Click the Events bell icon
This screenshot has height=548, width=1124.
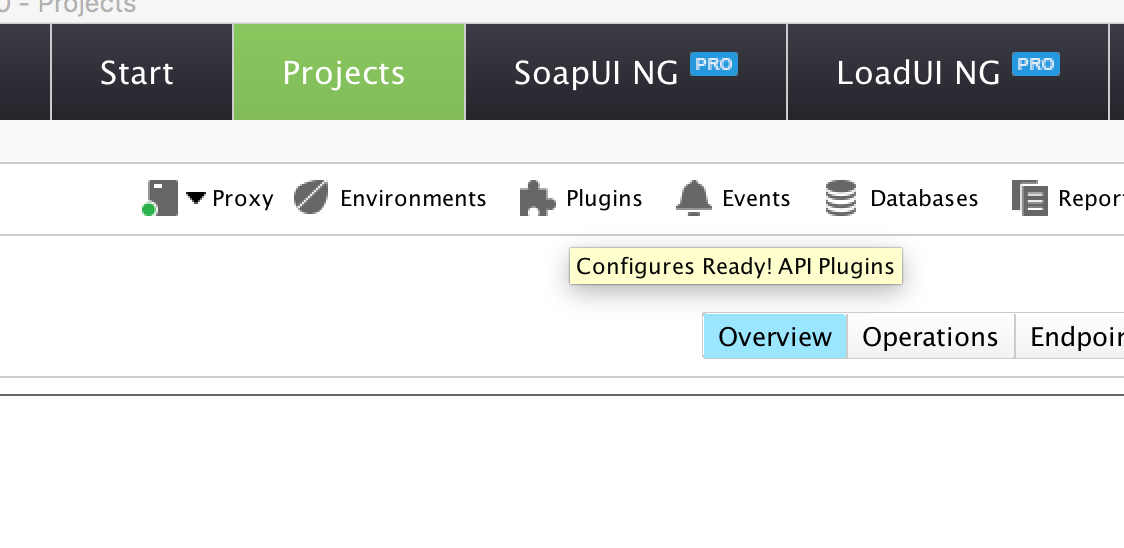click(693, 198)
